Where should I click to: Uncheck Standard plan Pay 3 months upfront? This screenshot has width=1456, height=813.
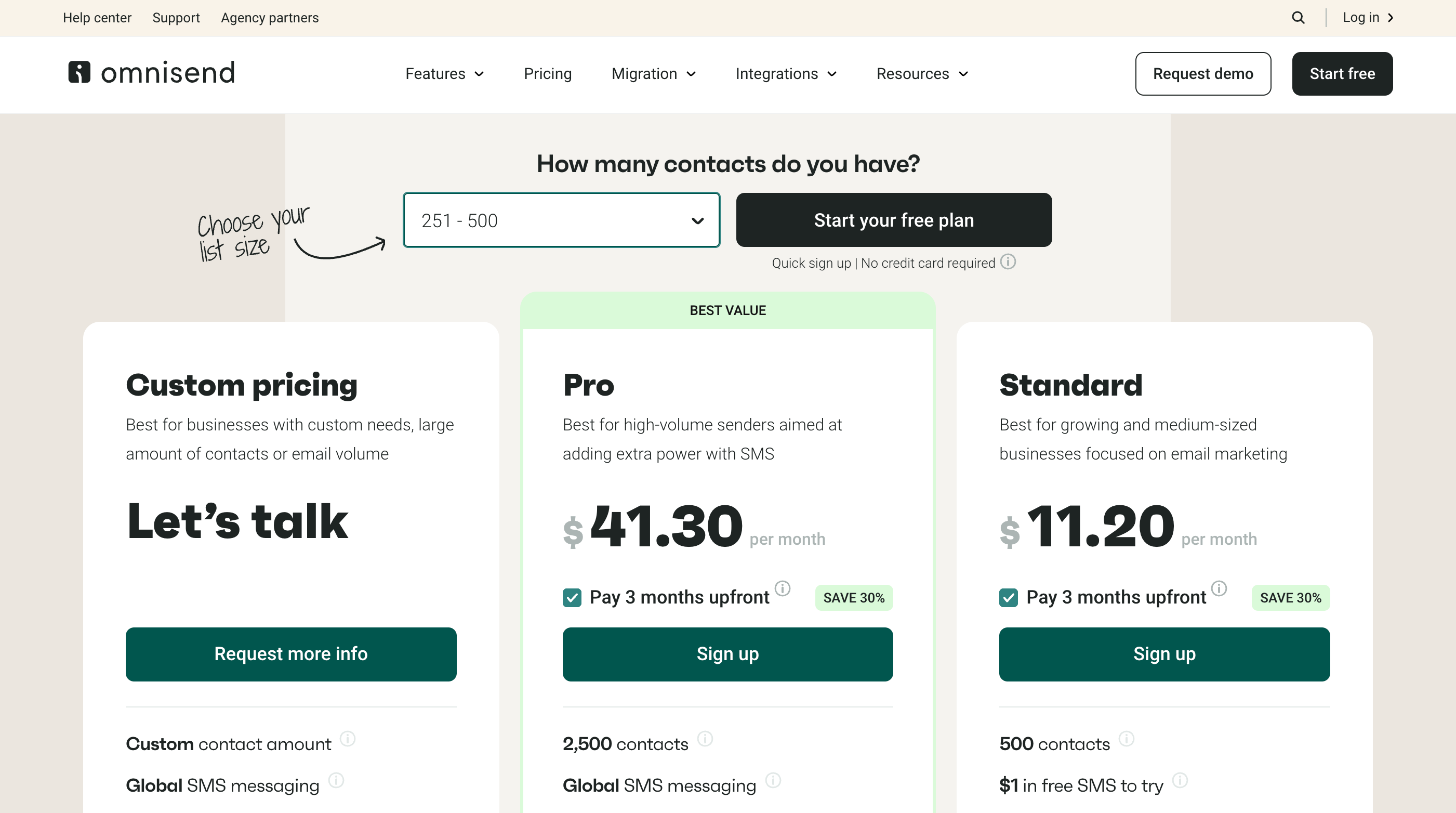coord(1009,598)
